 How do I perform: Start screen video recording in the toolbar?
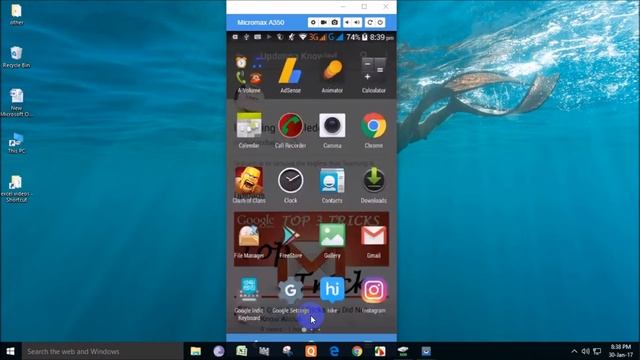pos(324,22)
